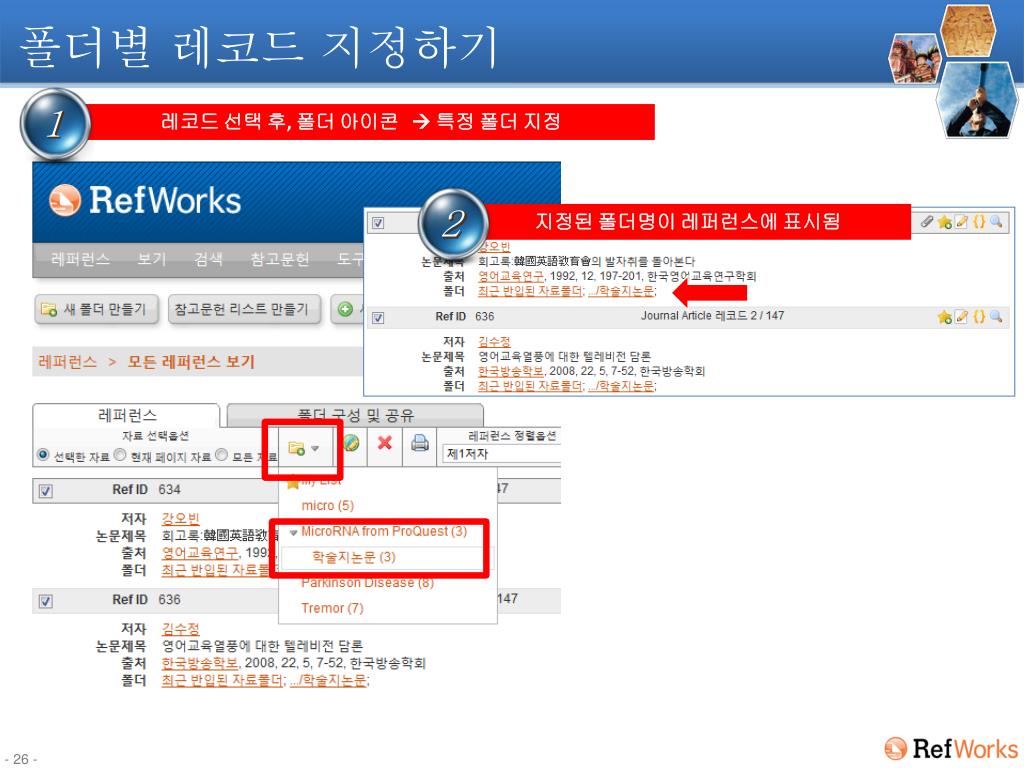Click the magnifier icon on record 2 / 147

pos(996,317)
